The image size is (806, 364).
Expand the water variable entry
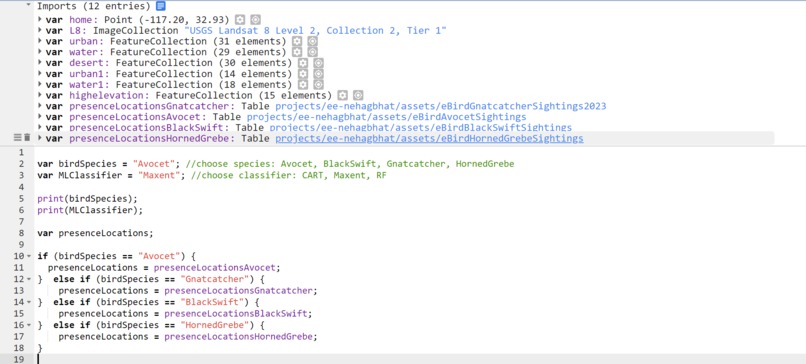point(40,51)
